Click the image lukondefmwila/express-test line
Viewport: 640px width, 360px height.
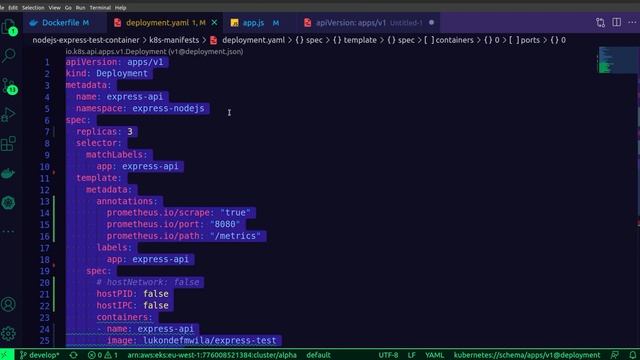pos(191,340)
